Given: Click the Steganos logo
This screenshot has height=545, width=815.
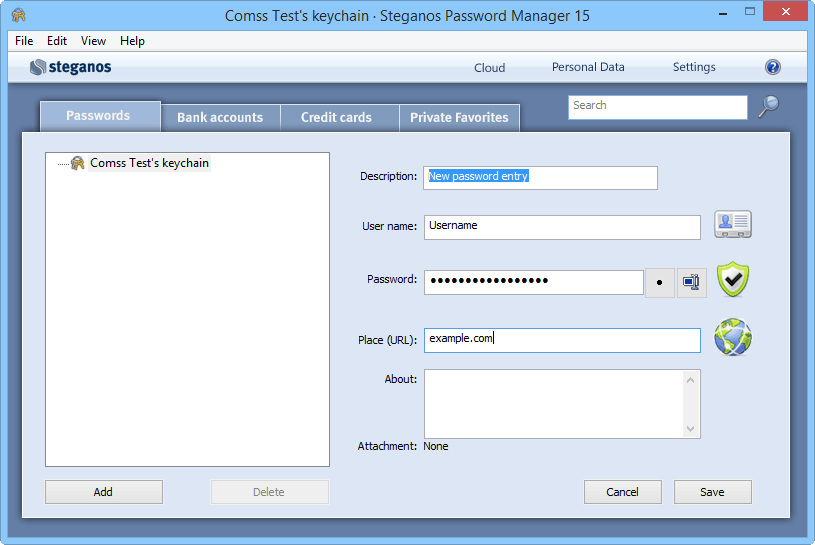Looking at the screenshot, I should click(x=71, y=67).
